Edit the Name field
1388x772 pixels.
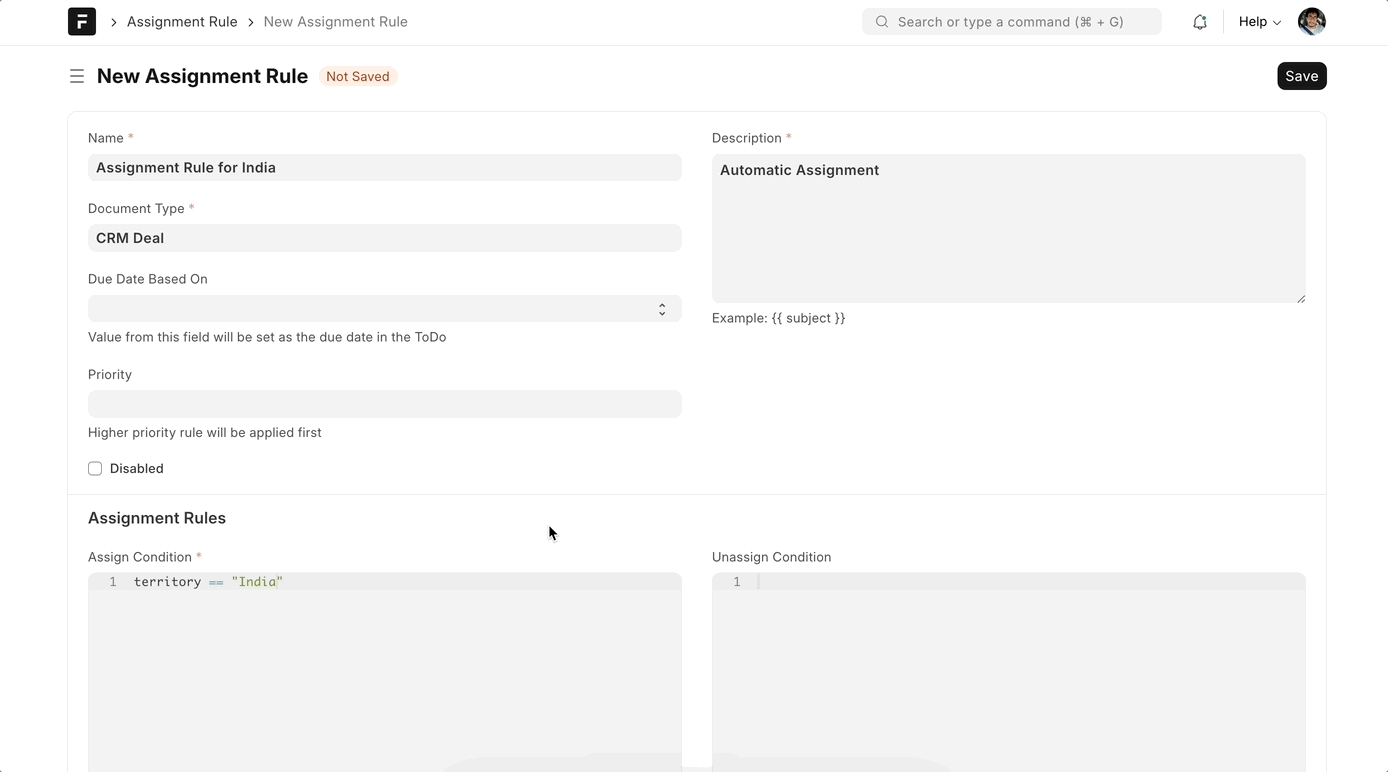(385, 168)
